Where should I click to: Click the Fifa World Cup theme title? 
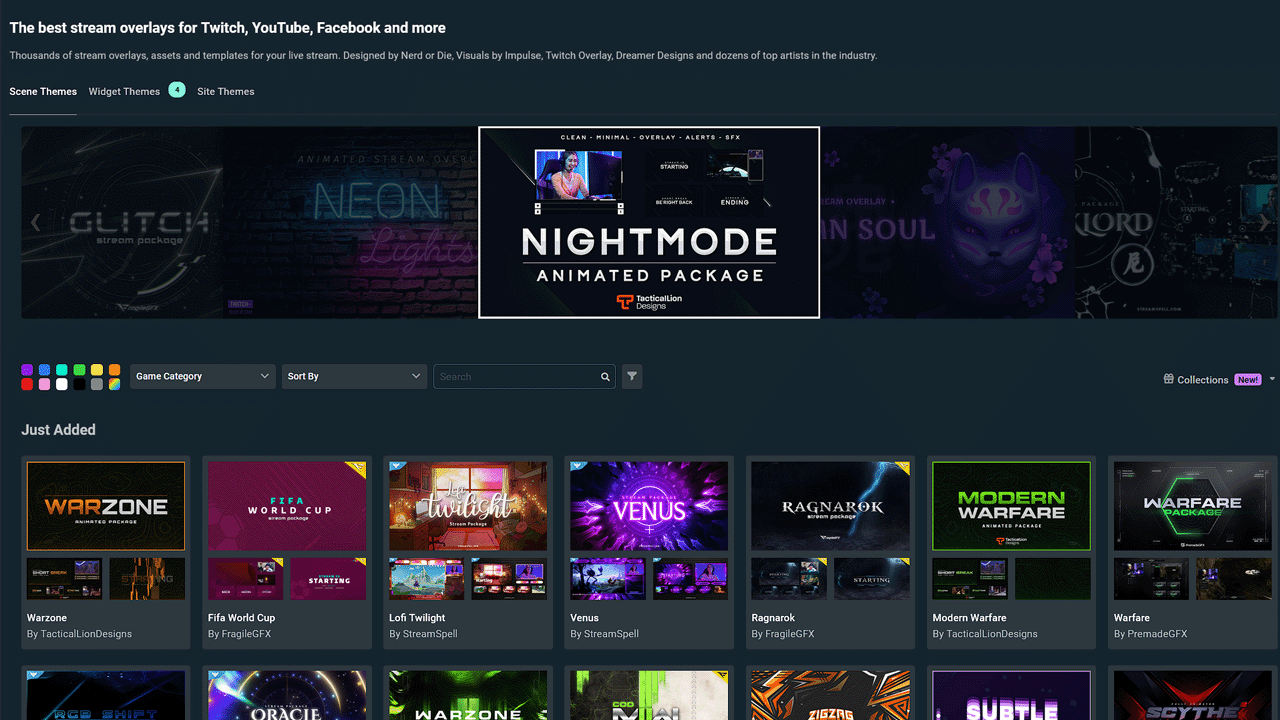[x=241, y=618]
